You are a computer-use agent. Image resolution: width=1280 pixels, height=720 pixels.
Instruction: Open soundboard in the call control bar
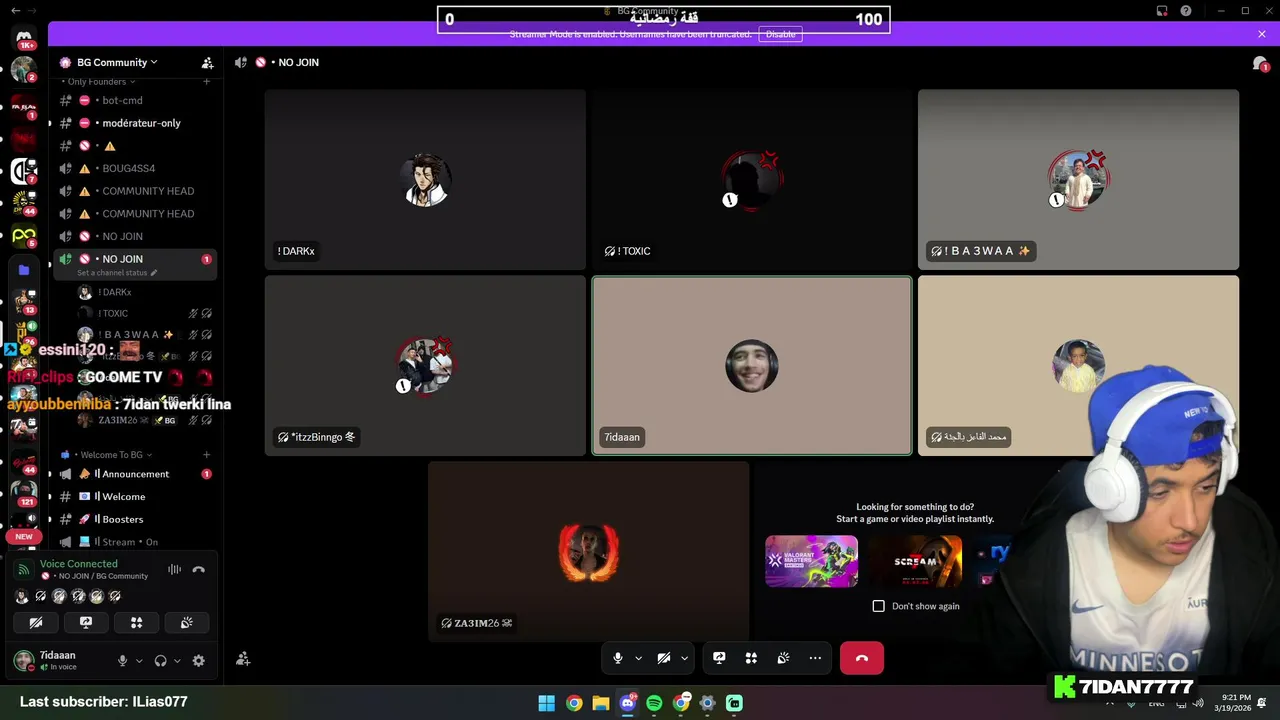pos(783,658)
